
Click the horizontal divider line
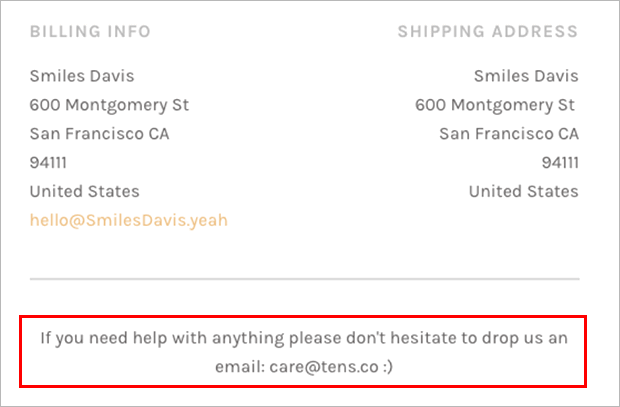(x=304, y=279)
